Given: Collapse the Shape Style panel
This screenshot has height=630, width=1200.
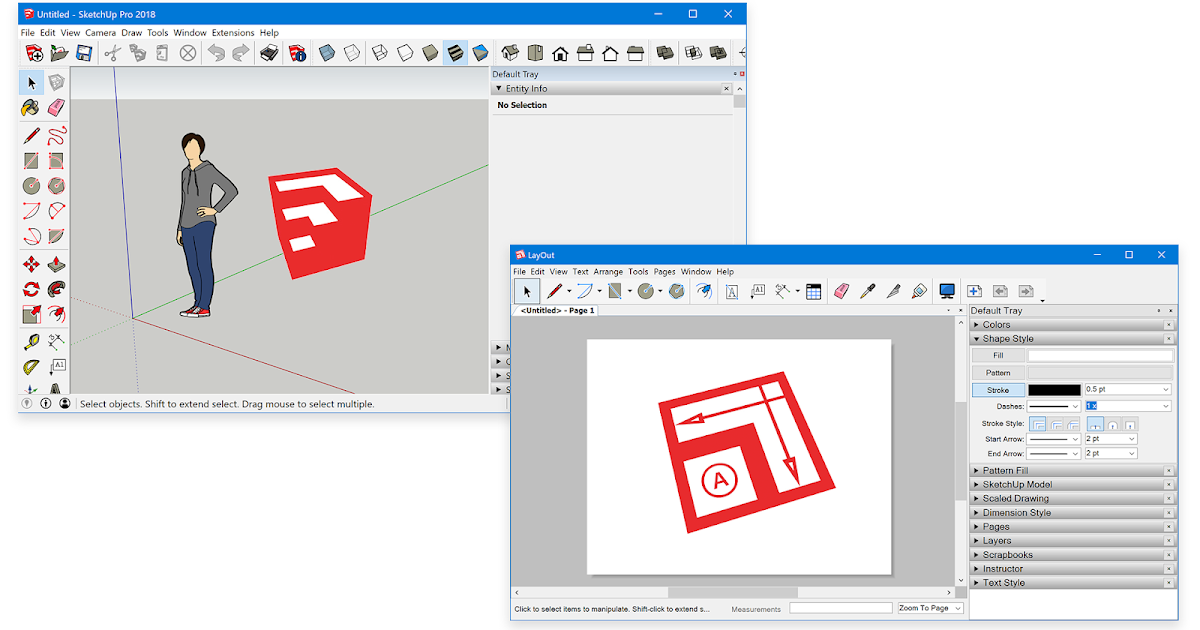Looking at the screenshot, I should [976, 339].
